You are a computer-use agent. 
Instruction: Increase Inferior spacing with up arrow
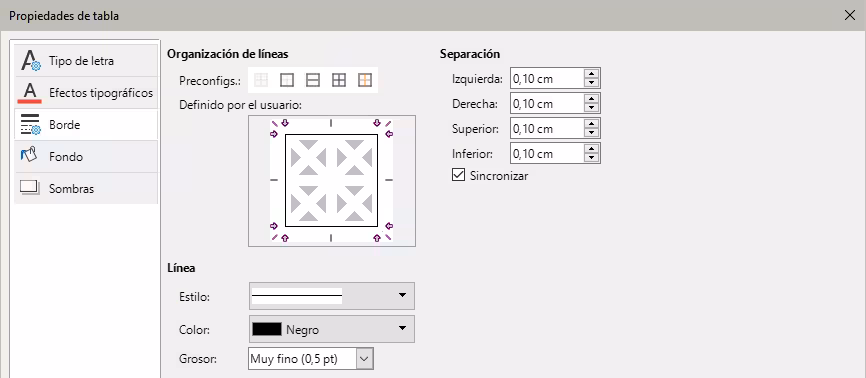592,148
